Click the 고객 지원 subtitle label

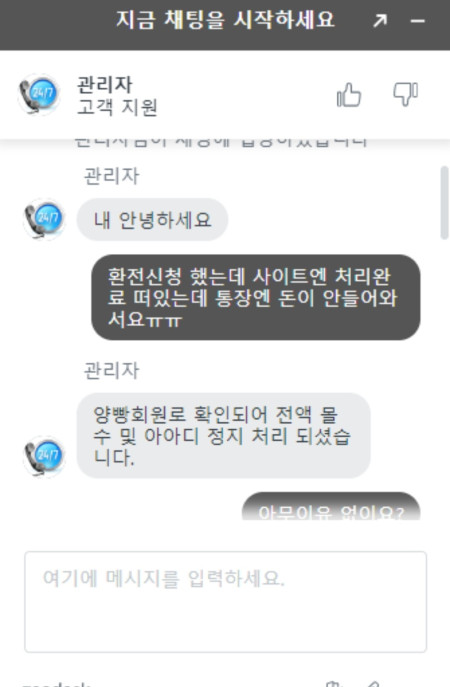pos(117,107)
